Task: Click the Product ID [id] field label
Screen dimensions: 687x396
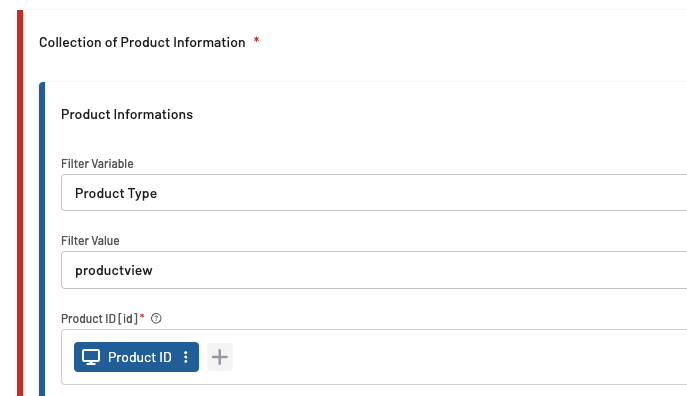Action: pos(99,318)
